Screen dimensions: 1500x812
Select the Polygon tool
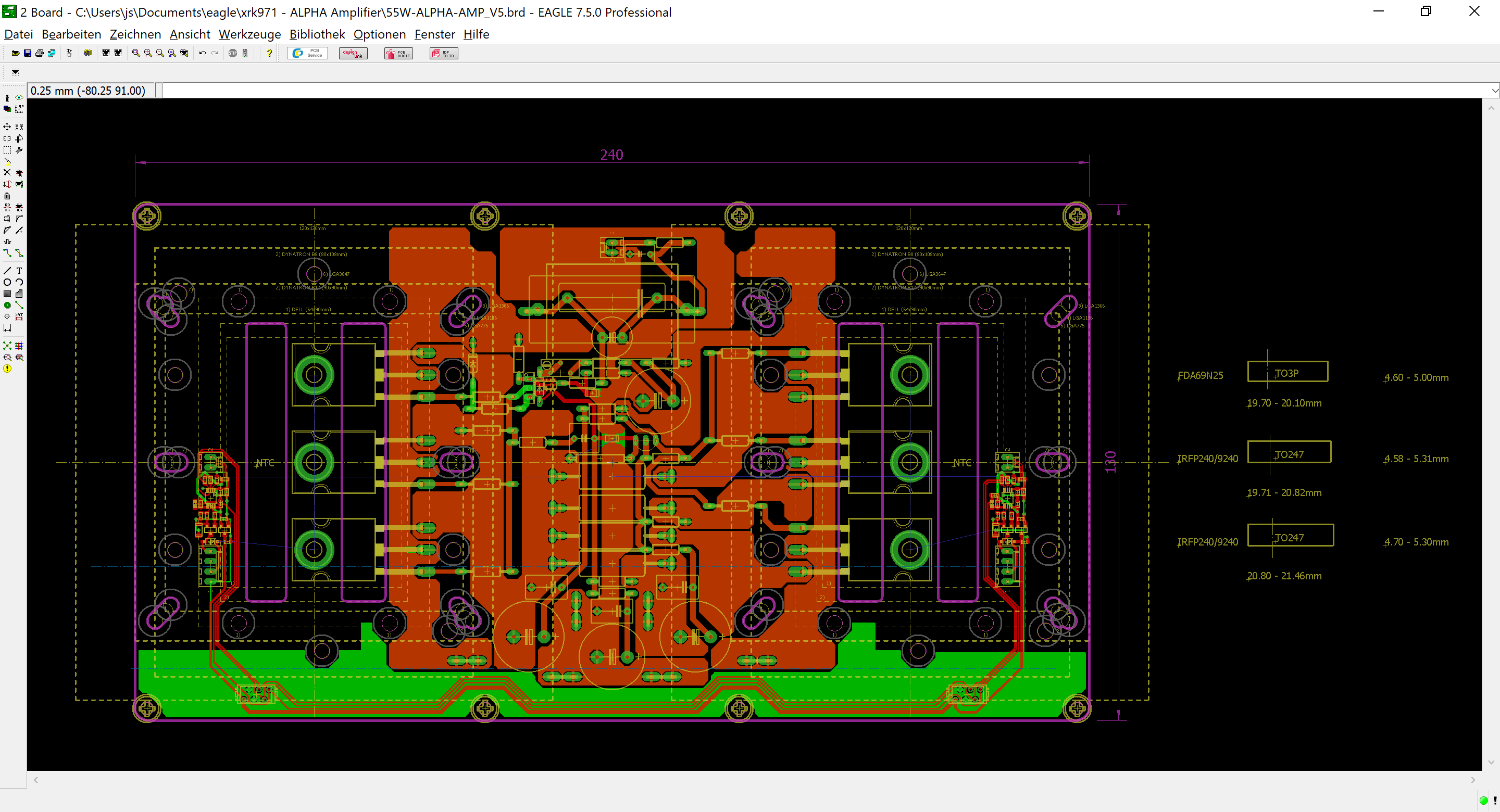[x=19, y=294]
